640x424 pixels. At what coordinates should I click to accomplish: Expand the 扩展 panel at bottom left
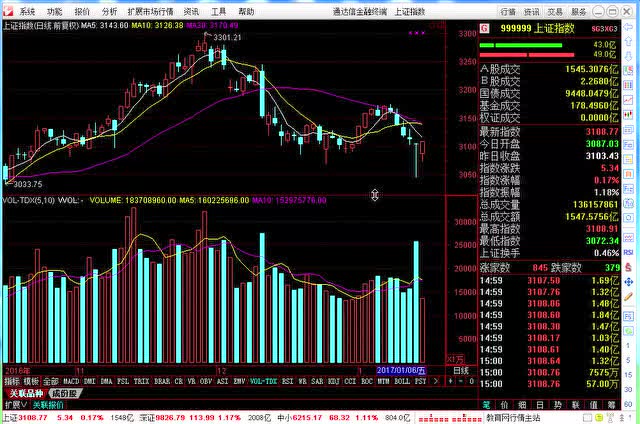13,405
